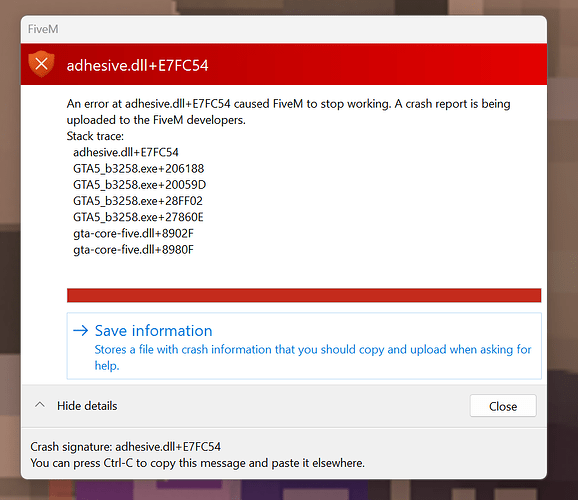The height and width of the screenshot is (500, 578).
Task: Collapse details with the chevron arrow
Action: [x=40, y=405]
